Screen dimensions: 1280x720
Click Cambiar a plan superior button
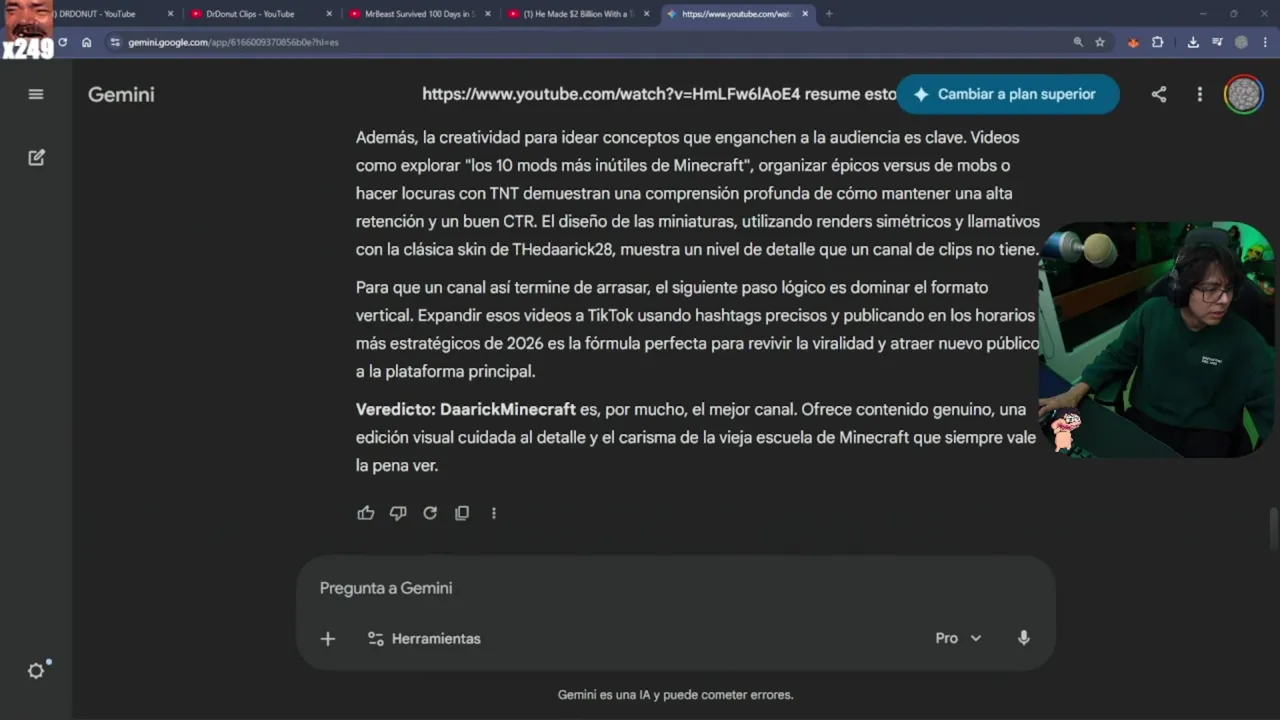tap(1007, 94)
